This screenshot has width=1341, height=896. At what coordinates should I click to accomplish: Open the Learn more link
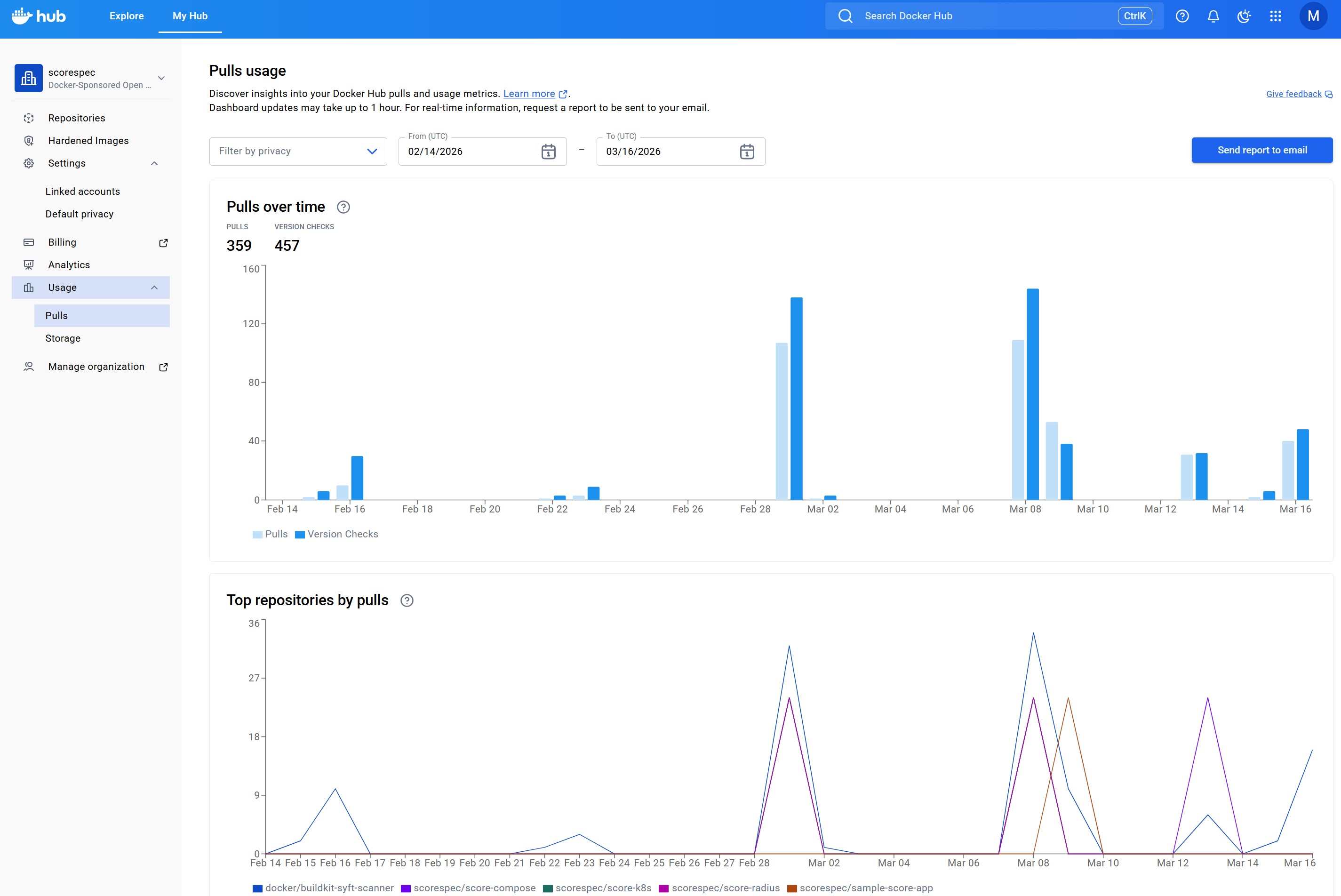coord(529,94)
